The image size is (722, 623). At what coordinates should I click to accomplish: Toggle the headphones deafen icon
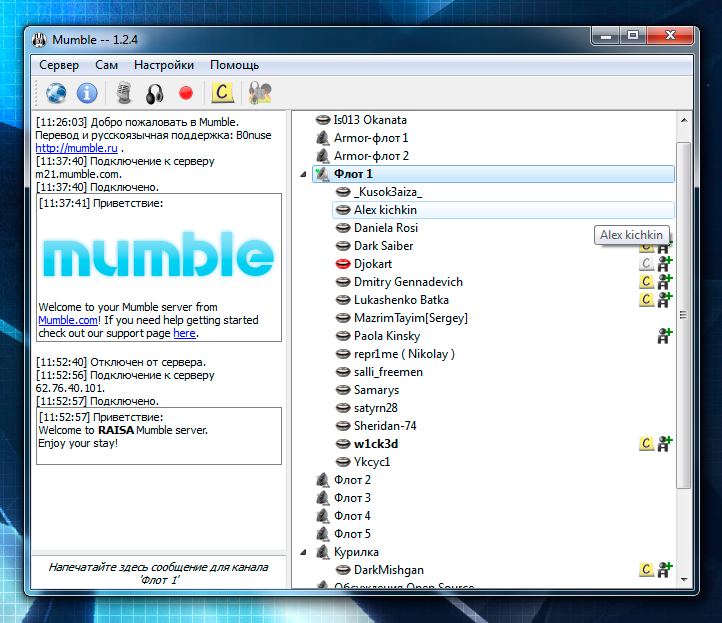tap(155, 93)
